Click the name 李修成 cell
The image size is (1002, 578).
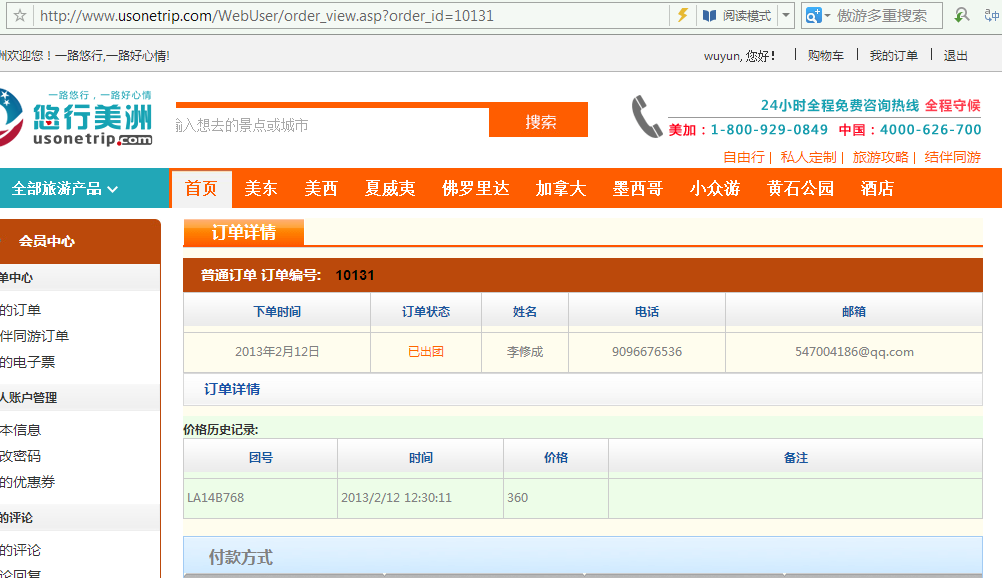pyautogui.click(x=525, y=352)
